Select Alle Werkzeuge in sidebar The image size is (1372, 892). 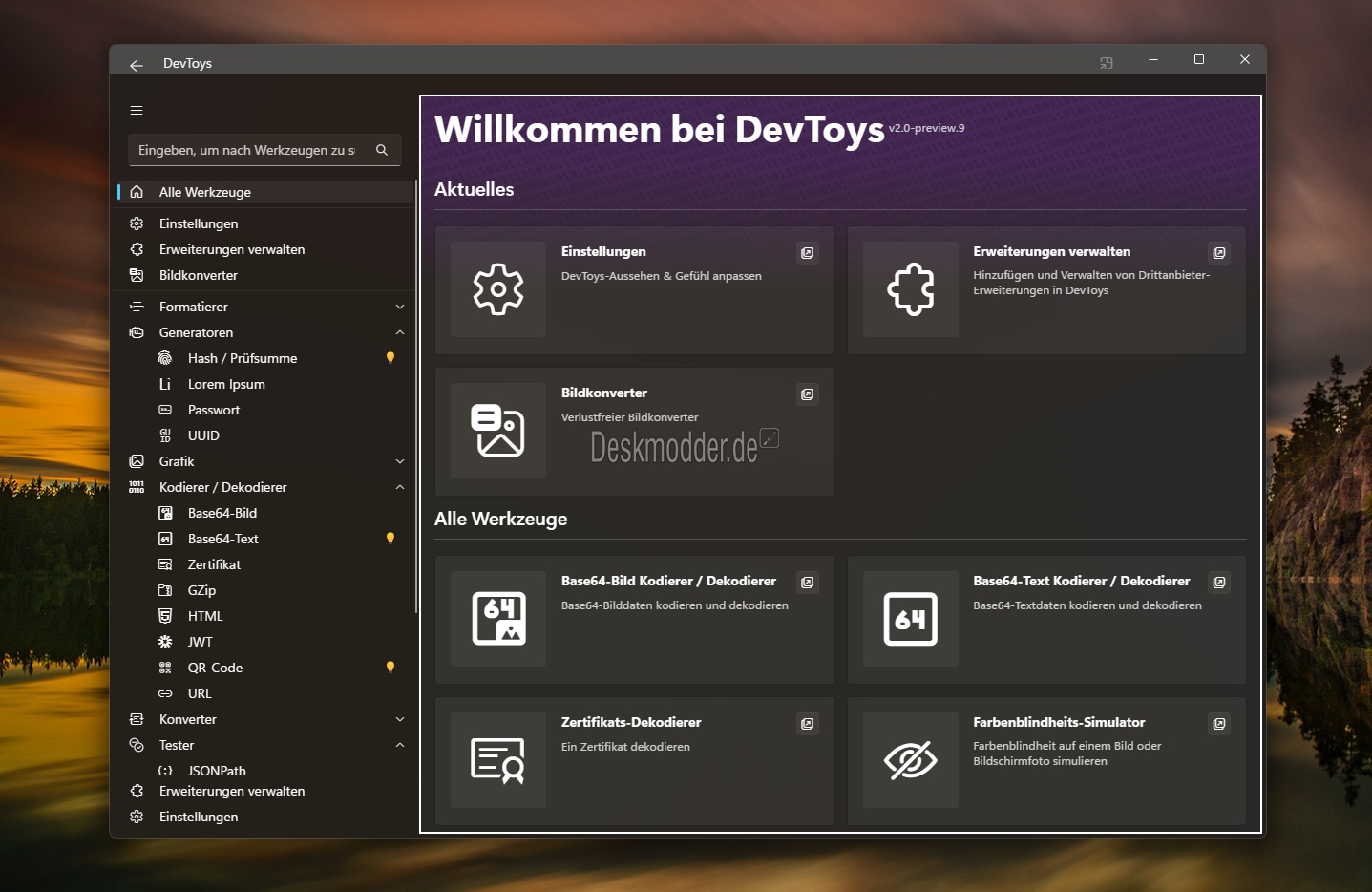coord(205,192)
